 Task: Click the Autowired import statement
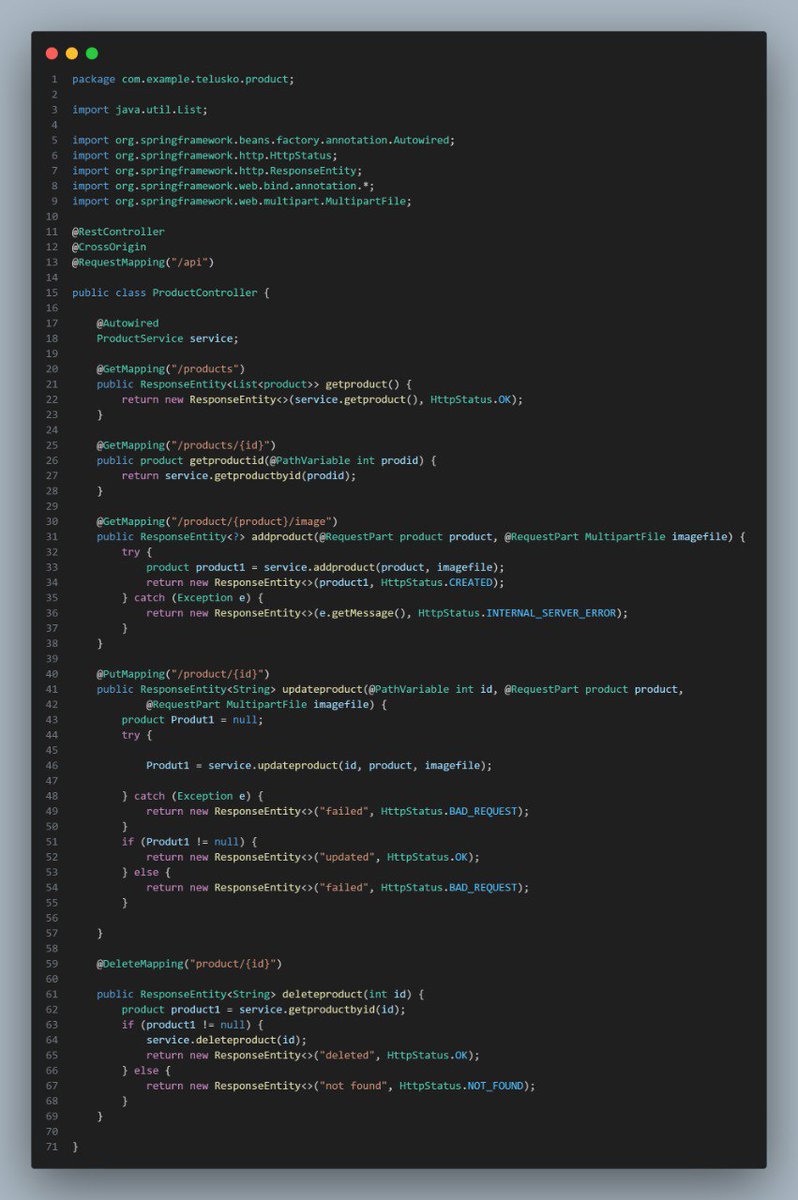tap(263, 140)
